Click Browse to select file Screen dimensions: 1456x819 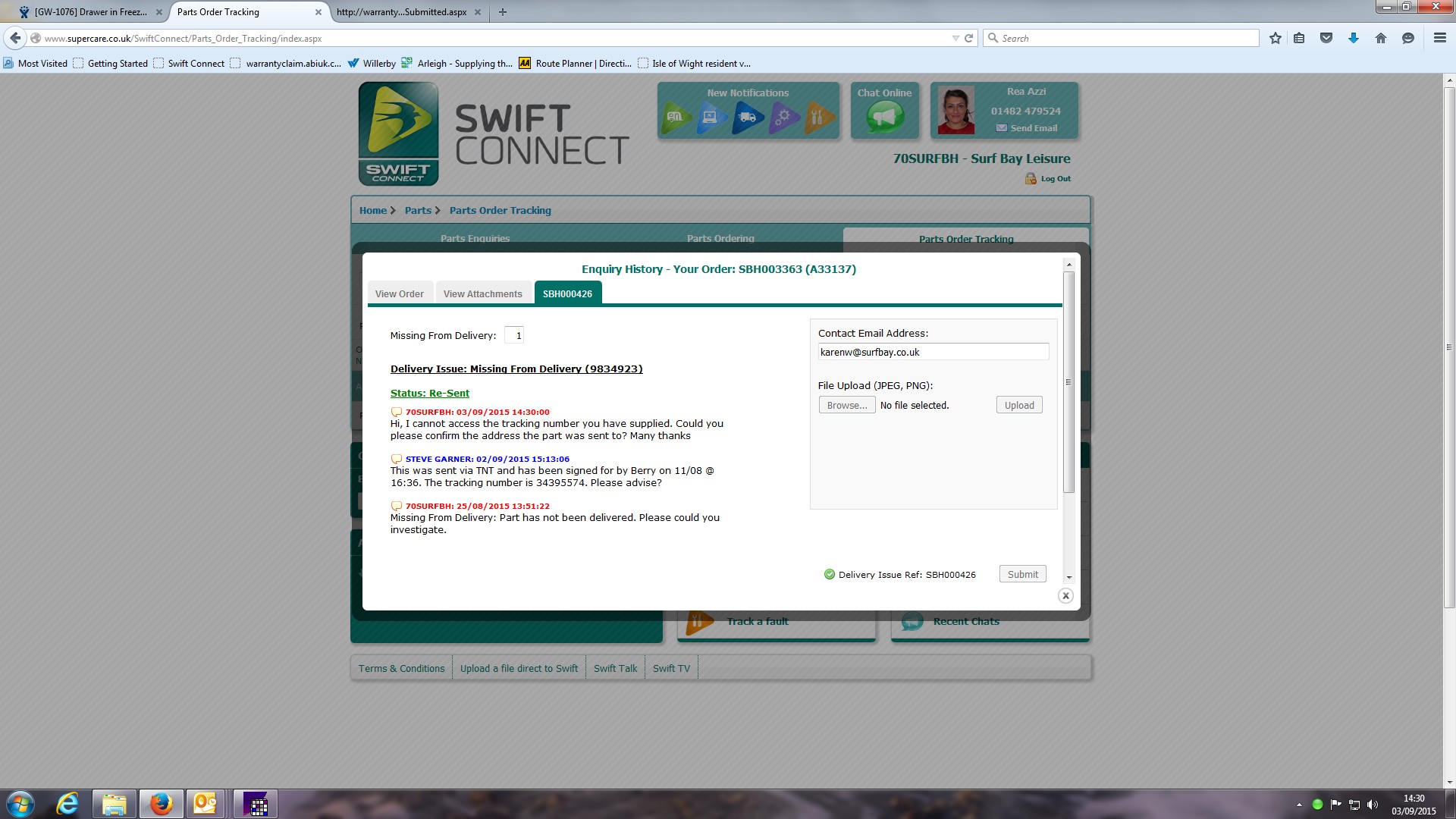coord(846,406)
